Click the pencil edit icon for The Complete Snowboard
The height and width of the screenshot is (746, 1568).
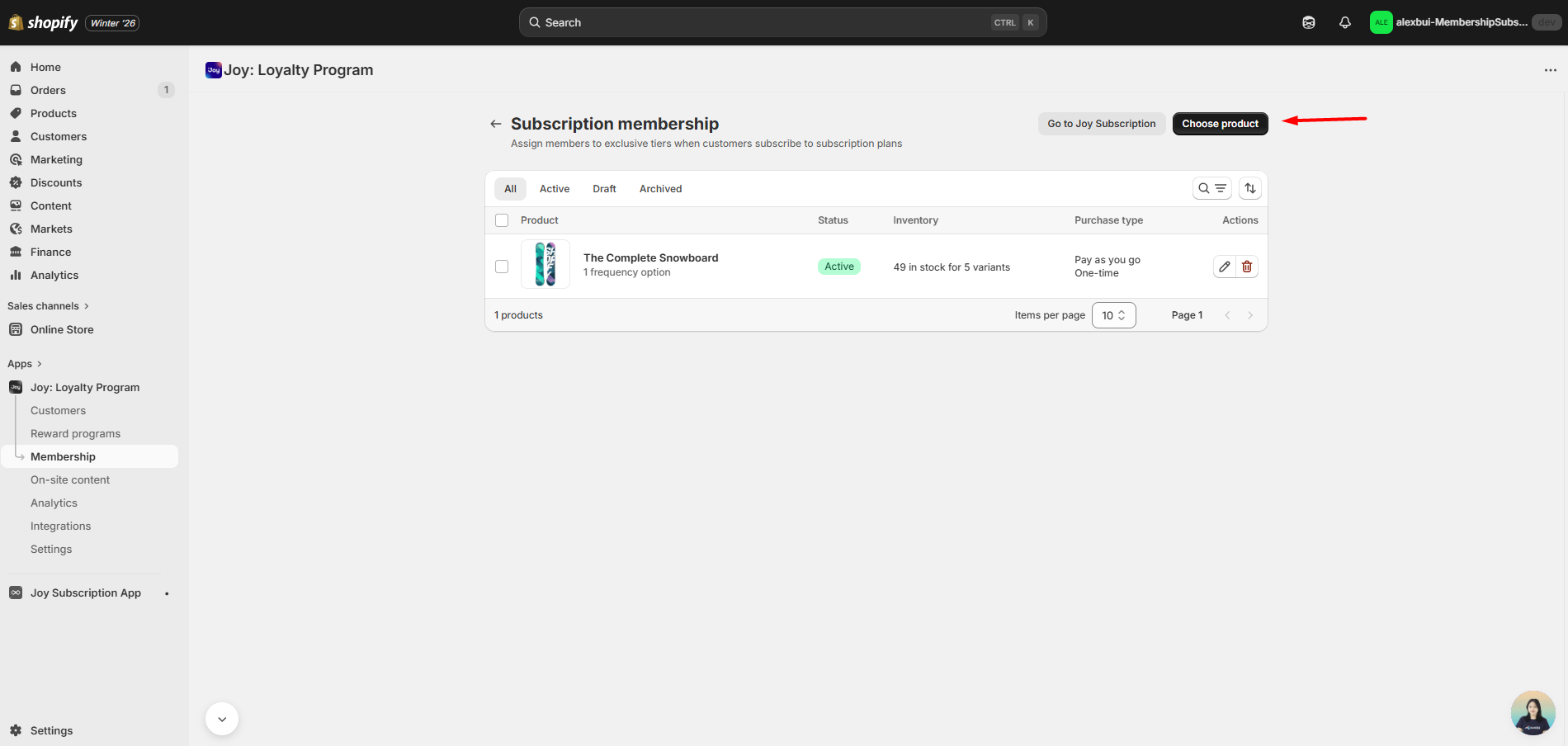(x=1225, y=267)
